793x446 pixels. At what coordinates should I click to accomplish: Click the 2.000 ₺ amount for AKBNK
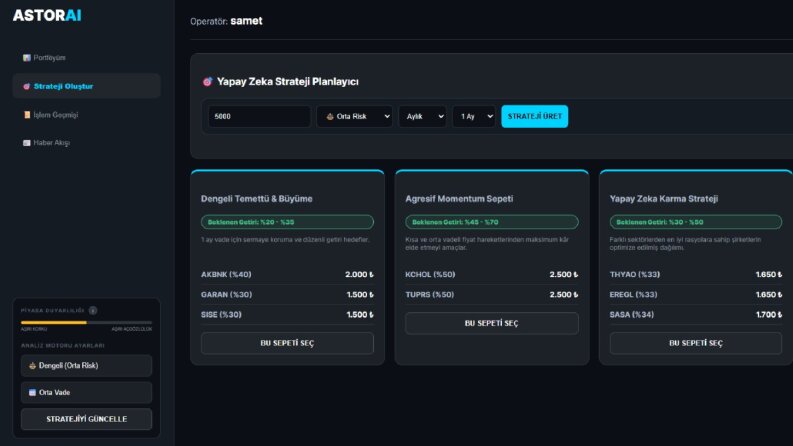tap(359, 275)
